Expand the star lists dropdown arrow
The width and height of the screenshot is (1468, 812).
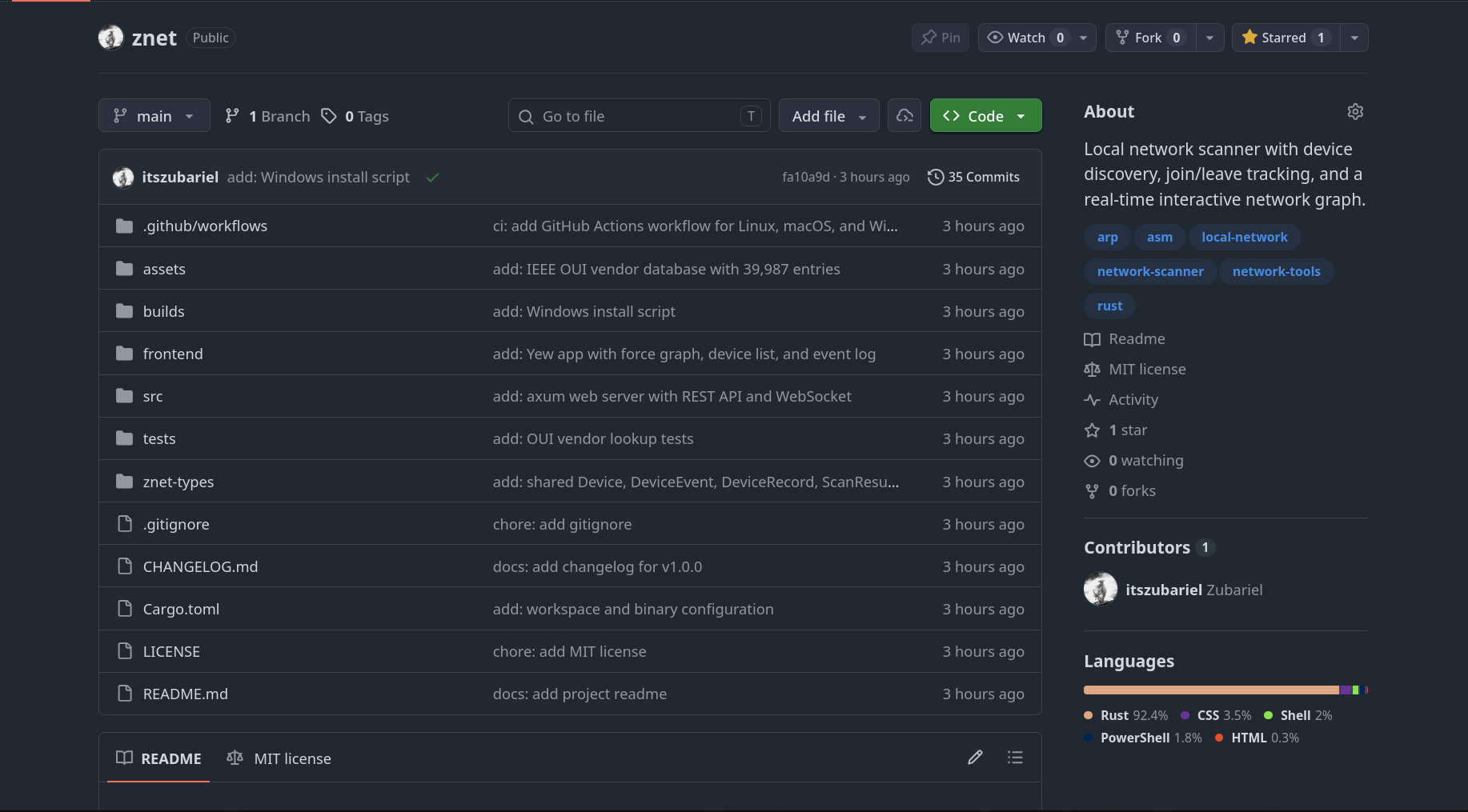pyautogui.click(x=1354, y=38)
